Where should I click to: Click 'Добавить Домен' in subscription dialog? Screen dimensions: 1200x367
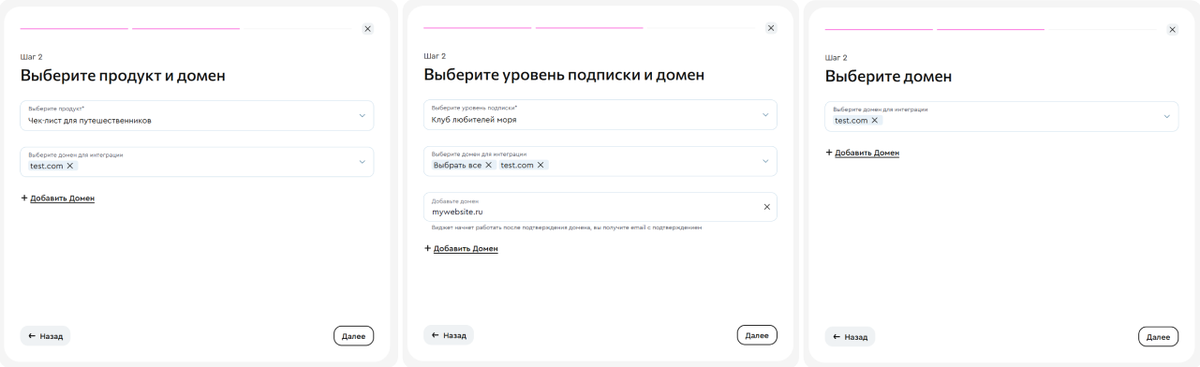coord(461,248)
